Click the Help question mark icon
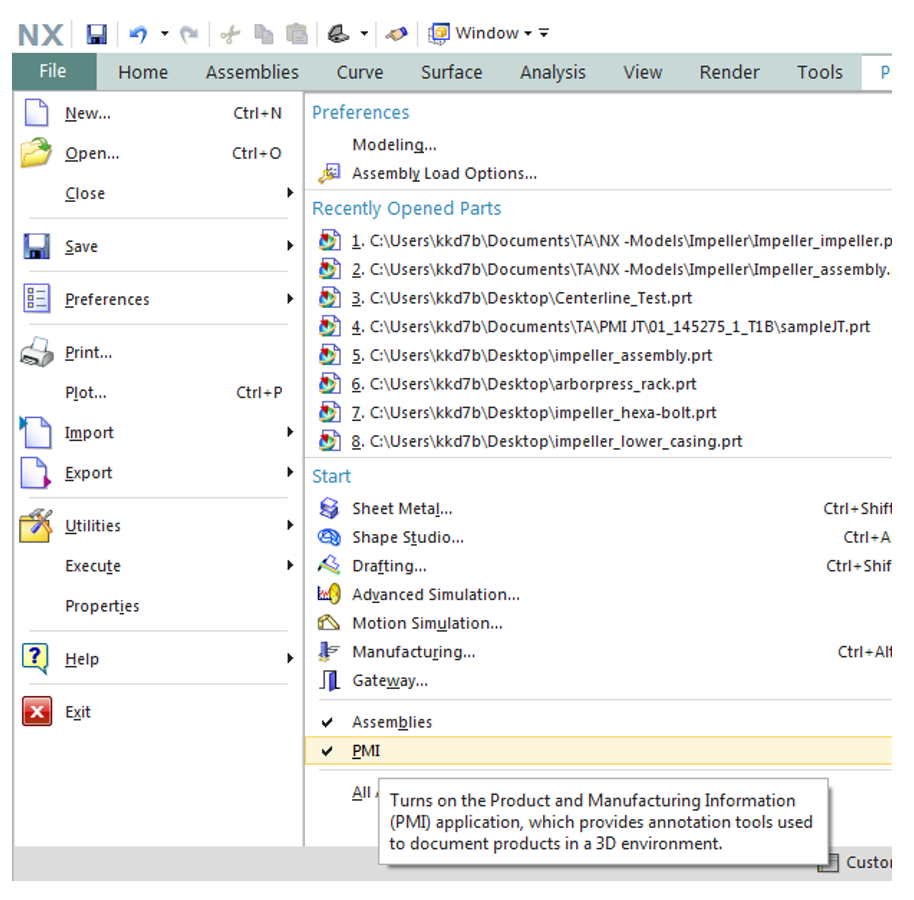The image size is (914, 900). (x=35, y=659)
